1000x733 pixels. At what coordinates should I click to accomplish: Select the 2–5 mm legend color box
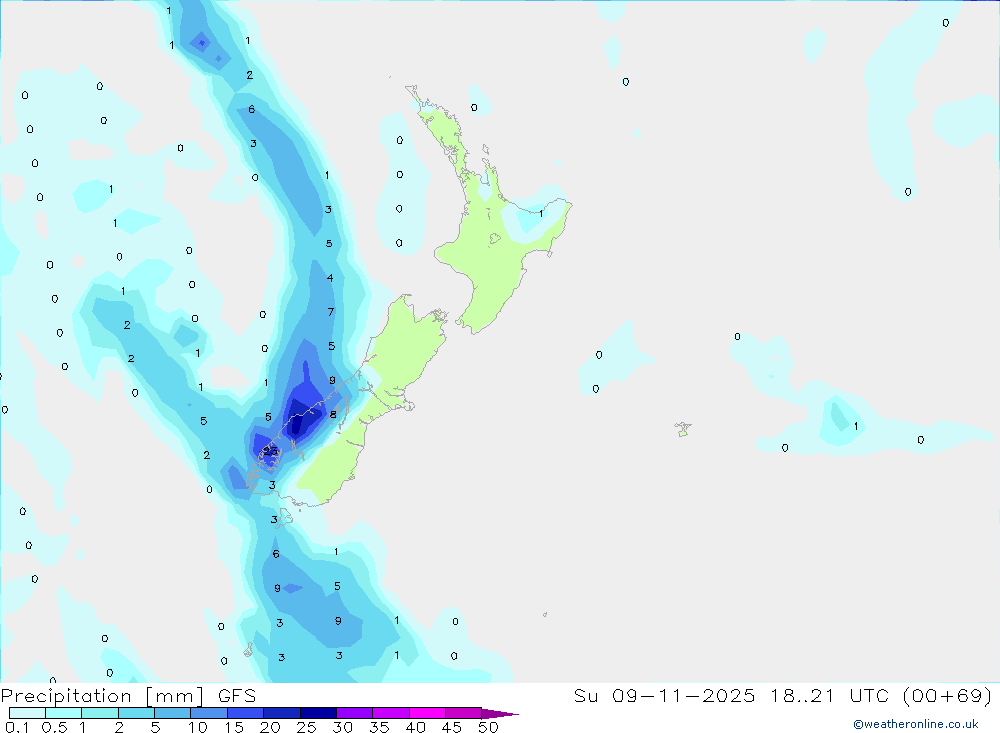[x=136, y=713]
